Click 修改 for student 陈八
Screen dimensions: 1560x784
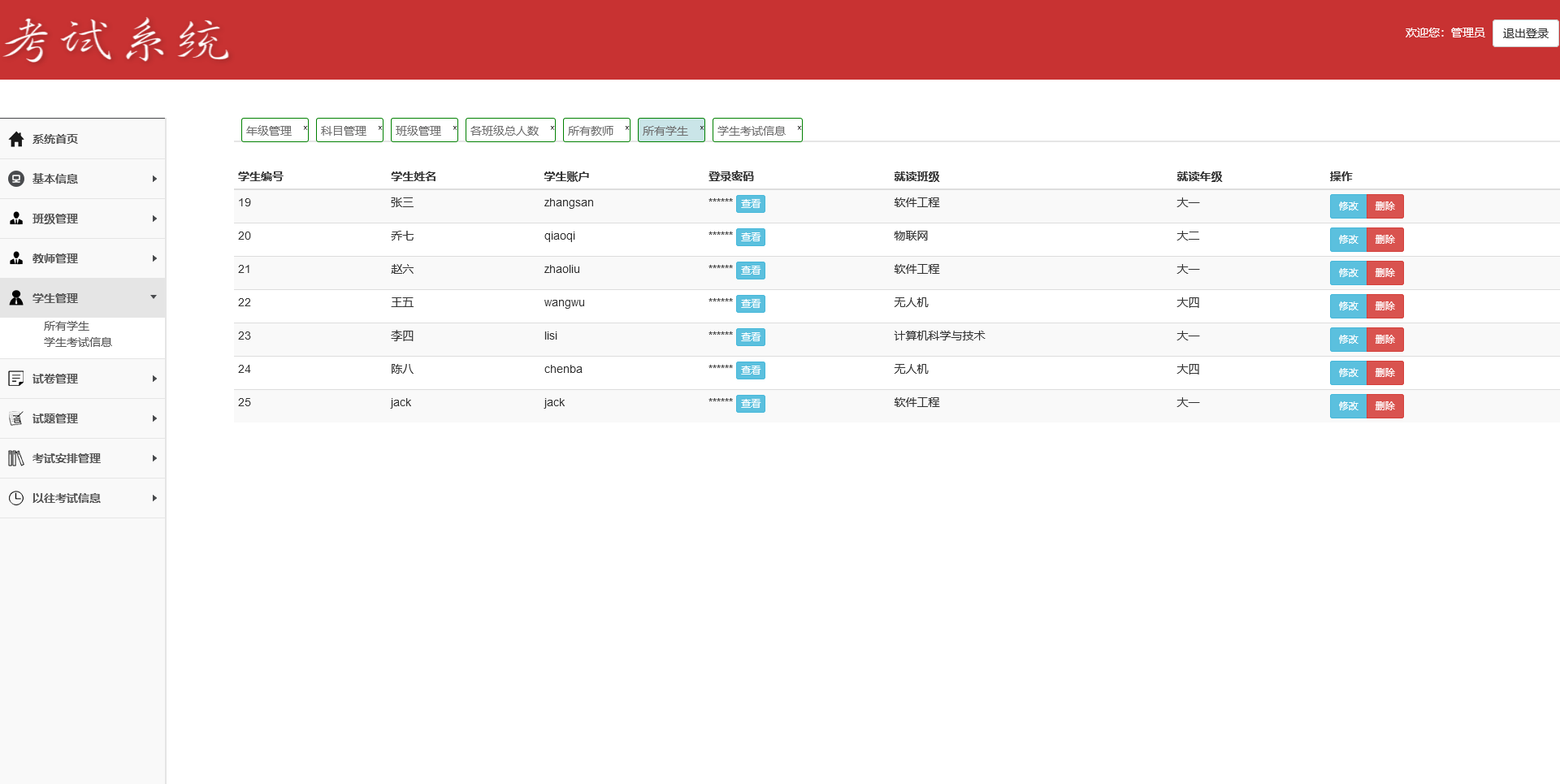(1348, 373)
